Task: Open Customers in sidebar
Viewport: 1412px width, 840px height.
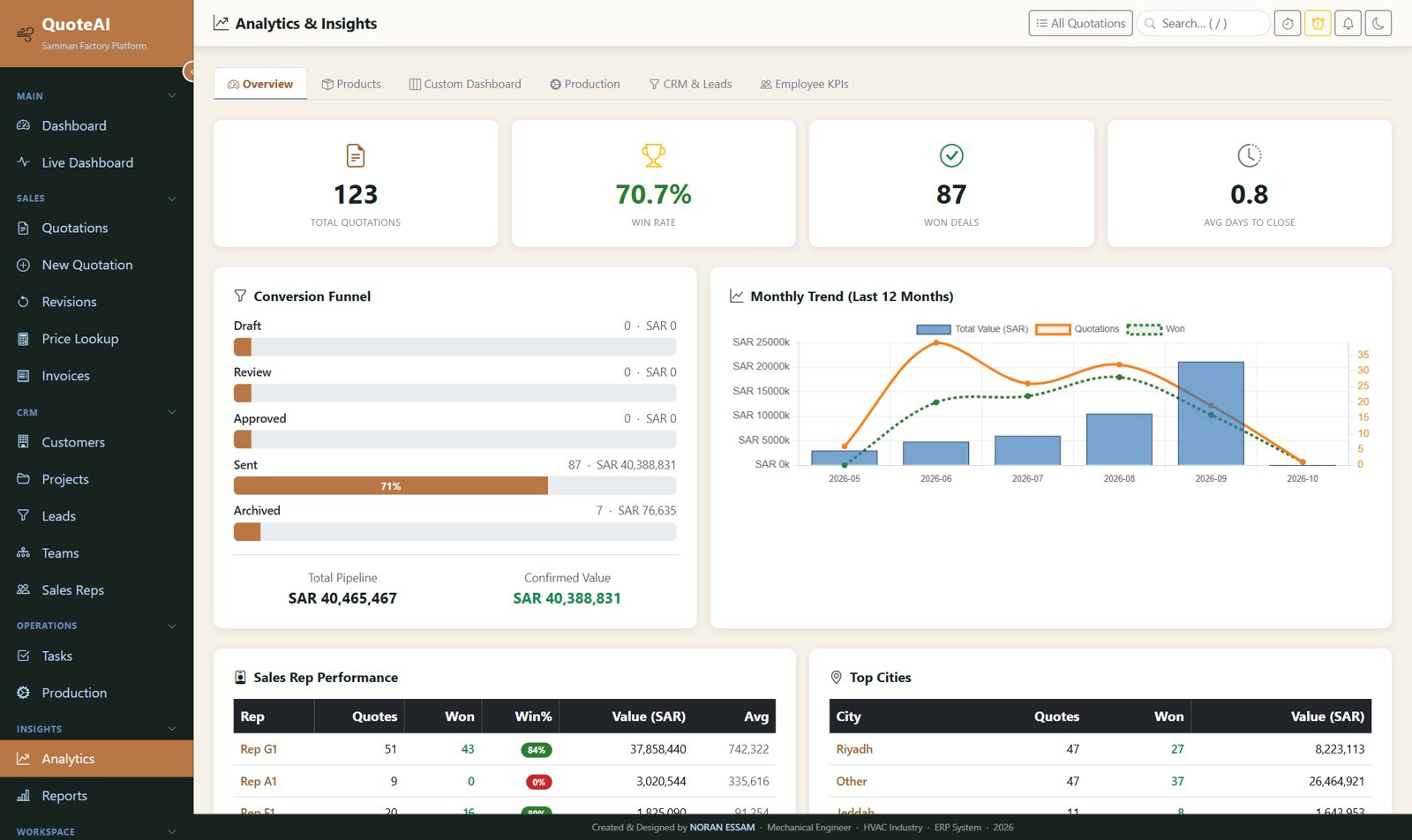Action: click(x=96, y=442)
